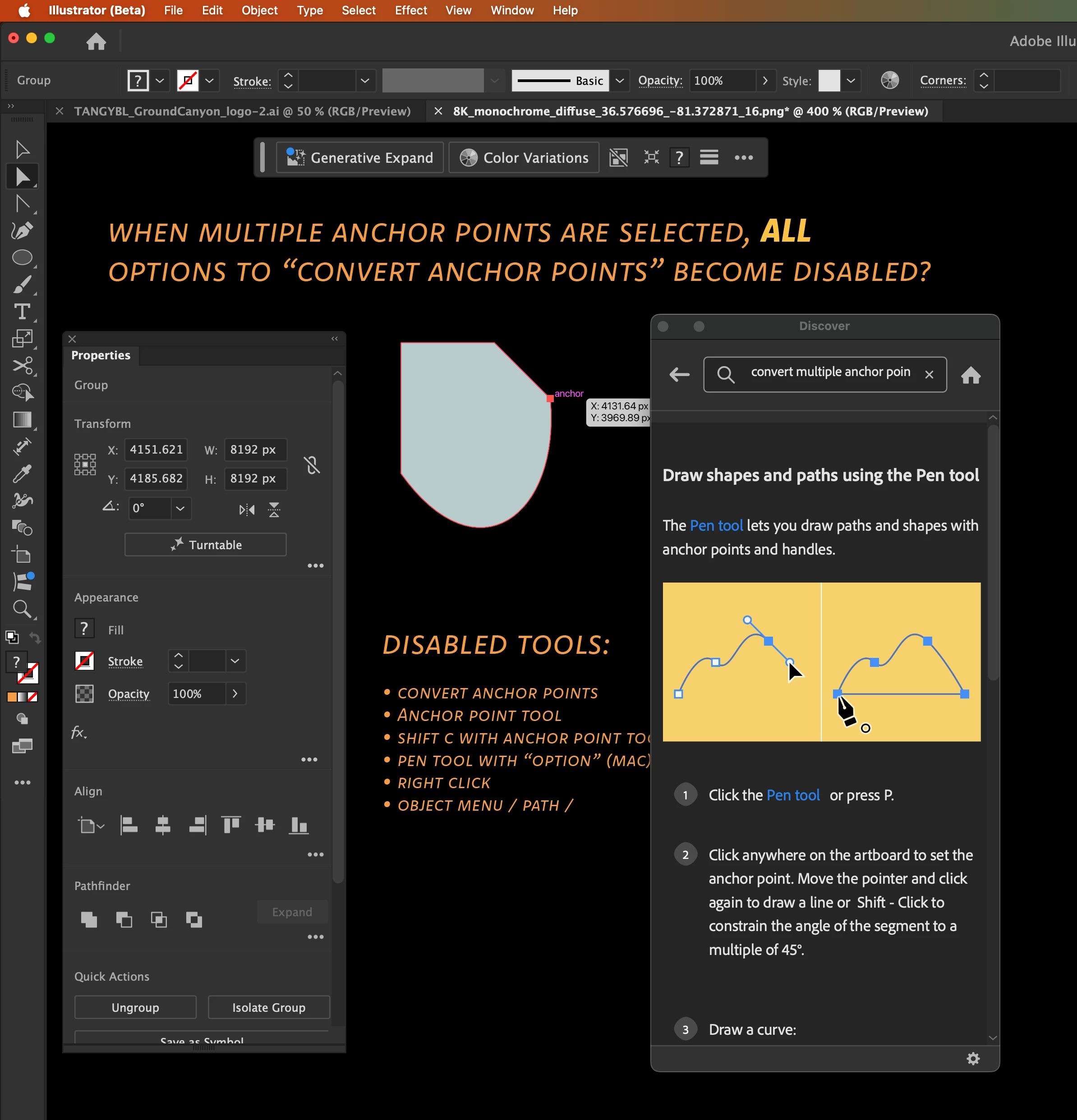Pick the Eyedropper tool

tap(22, 474)
